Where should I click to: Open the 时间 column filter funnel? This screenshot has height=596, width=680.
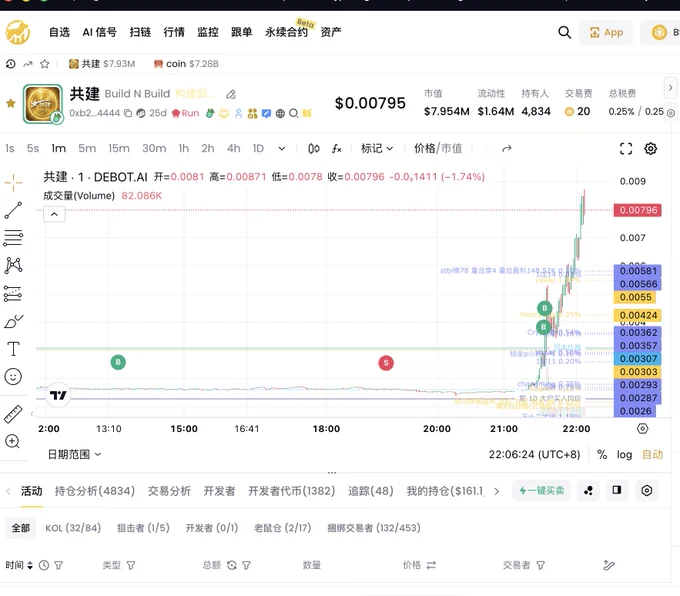[x=59, y=565]
